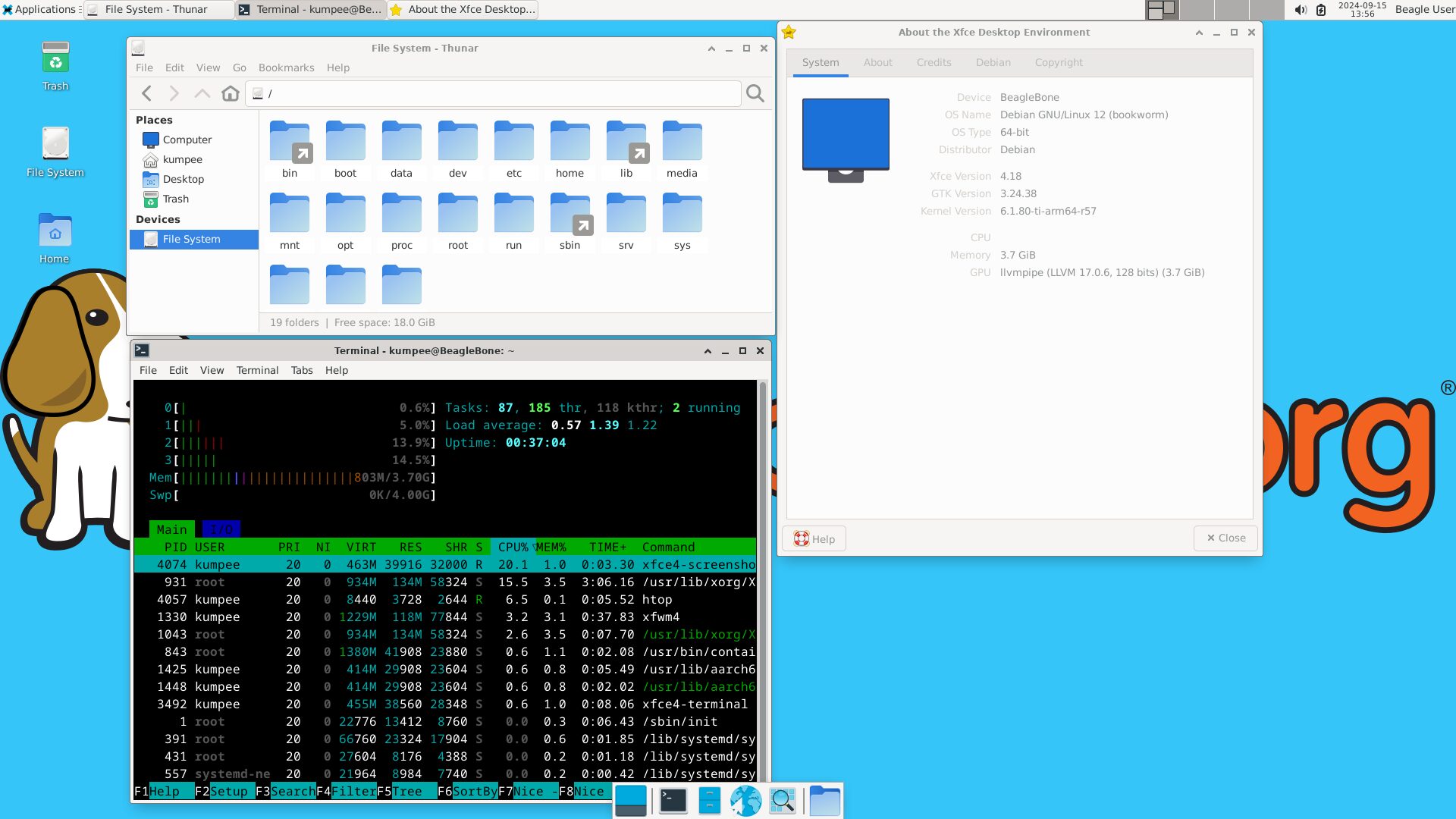Open the data folder in Thunar
This screenshot has height=819, width=1456.
pyautogui.click(x=401, y=149)
